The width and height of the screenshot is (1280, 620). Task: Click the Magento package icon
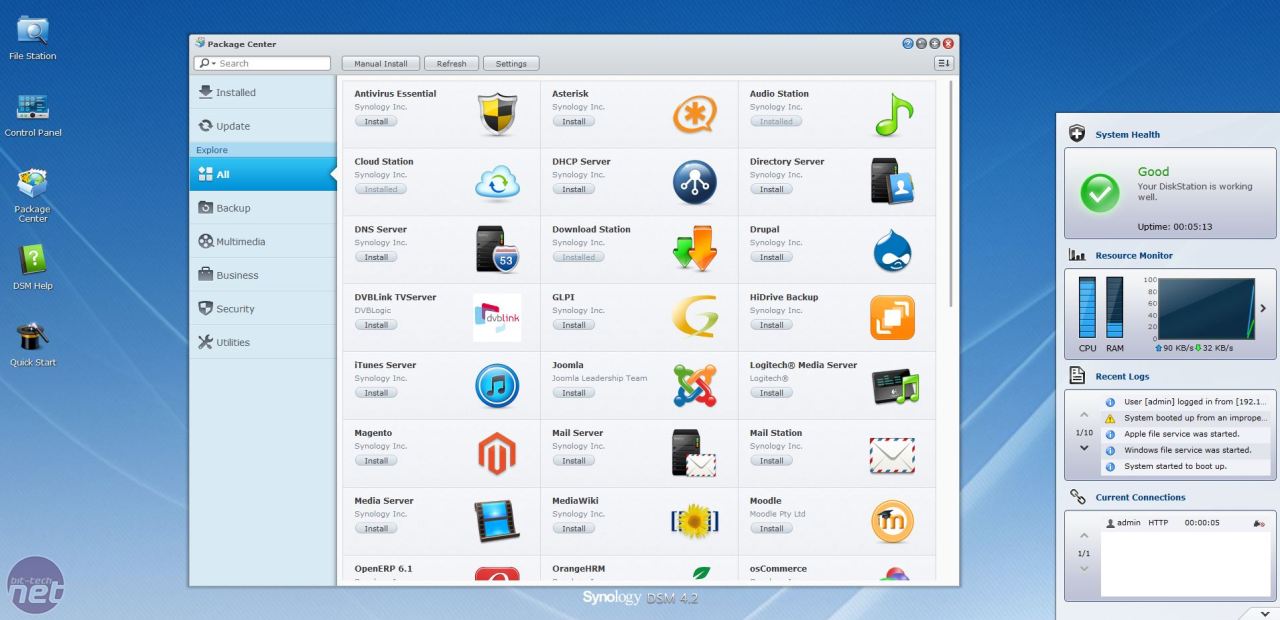pyautogui.click(x=497, y=454)
